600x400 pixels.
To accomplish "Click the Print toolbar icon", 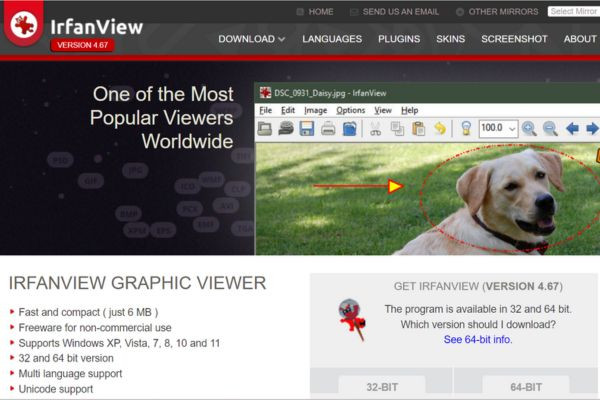I will [328, 129].
